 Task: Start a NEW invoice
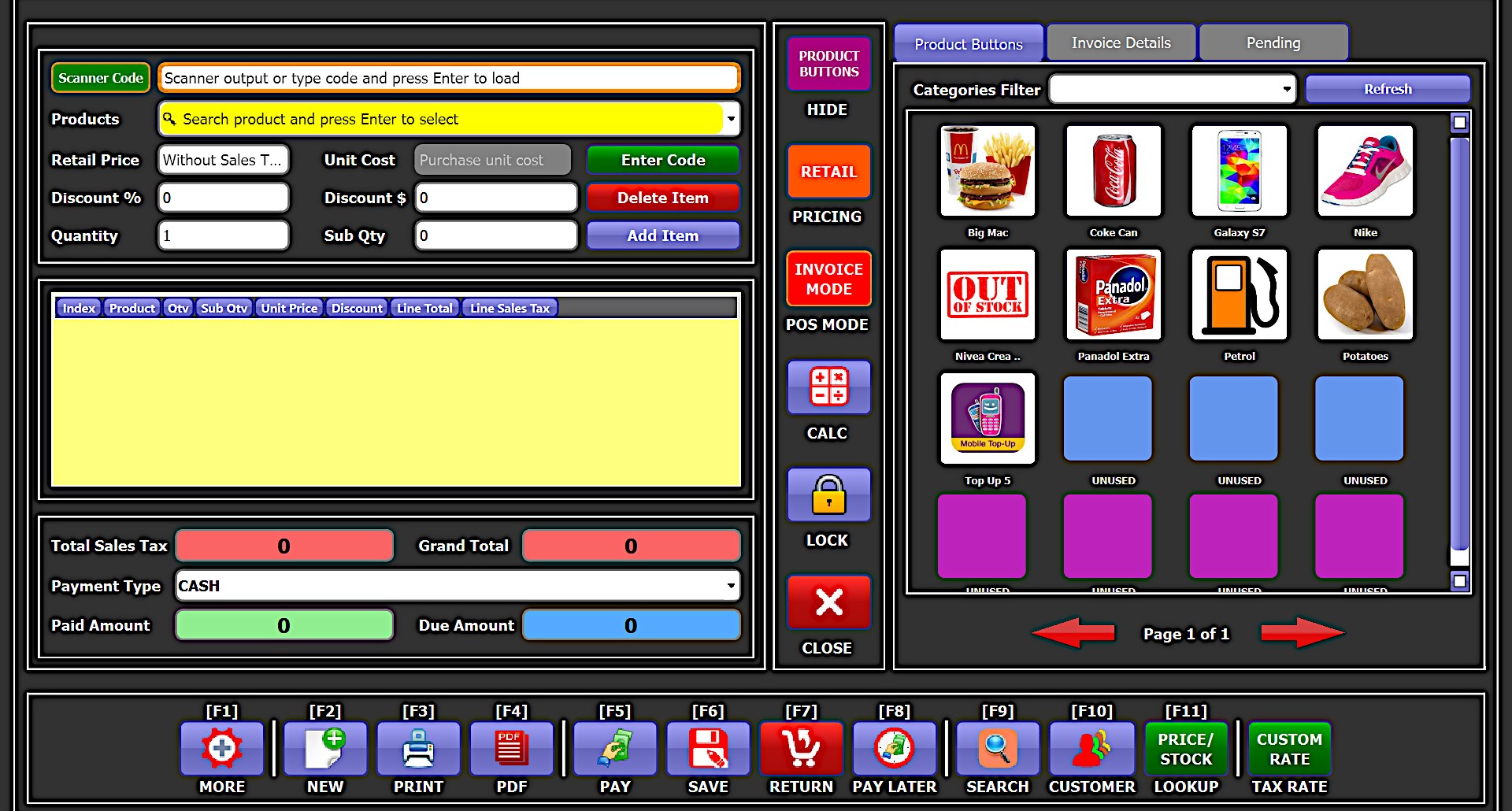point(325,748)
